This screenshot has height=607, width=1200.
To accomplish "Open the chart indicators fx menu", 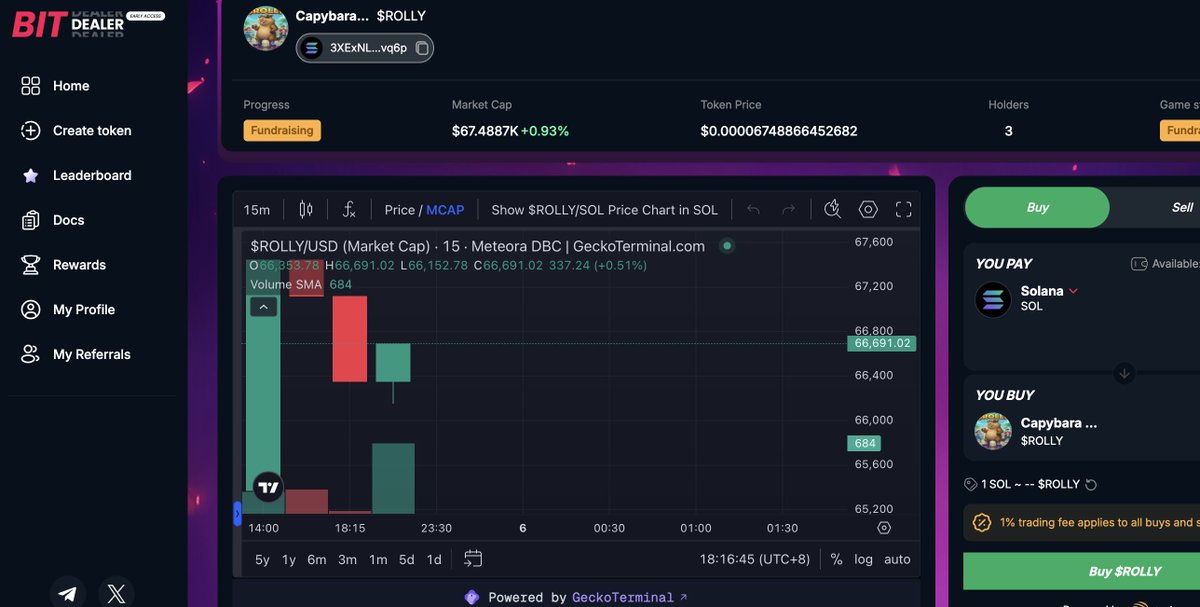I will (x=349, y=210).
